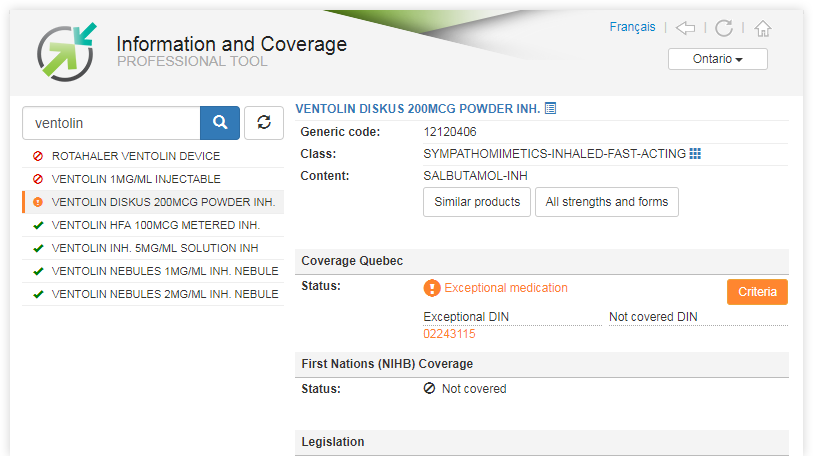Click the reload circular arrow icon in header
Viewport: 813px width, 456px height.
(724, 27)
